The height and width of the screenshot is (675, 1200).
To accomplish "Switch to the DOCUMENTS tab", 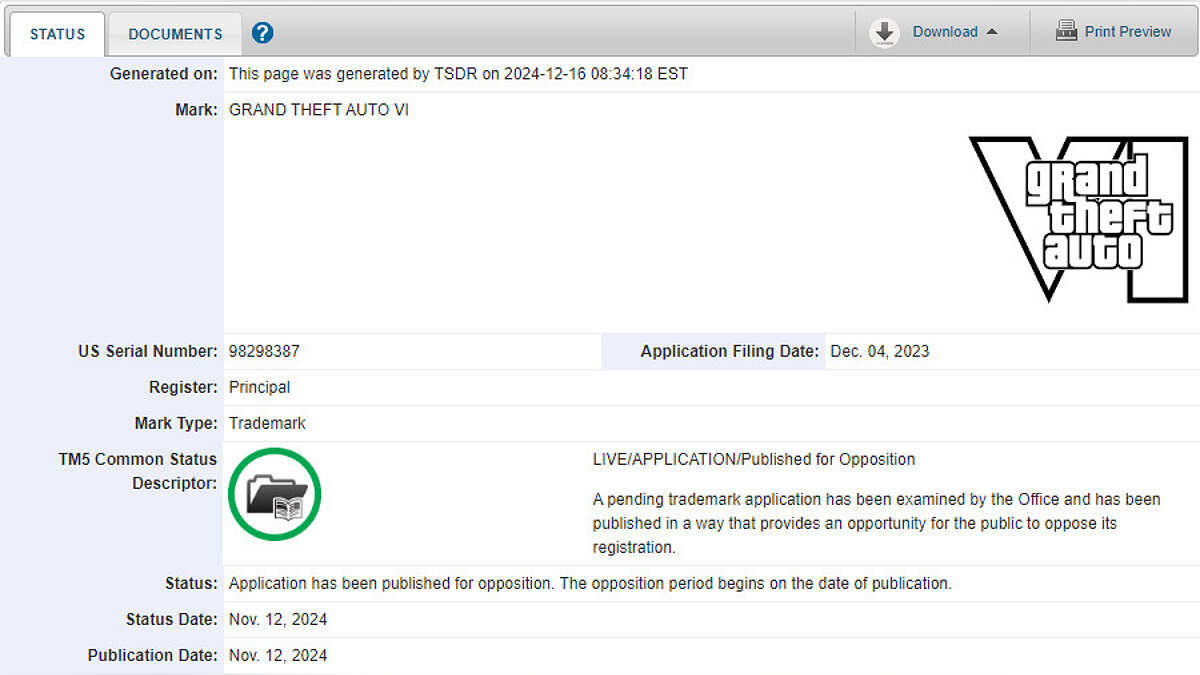I will [175, 34].
